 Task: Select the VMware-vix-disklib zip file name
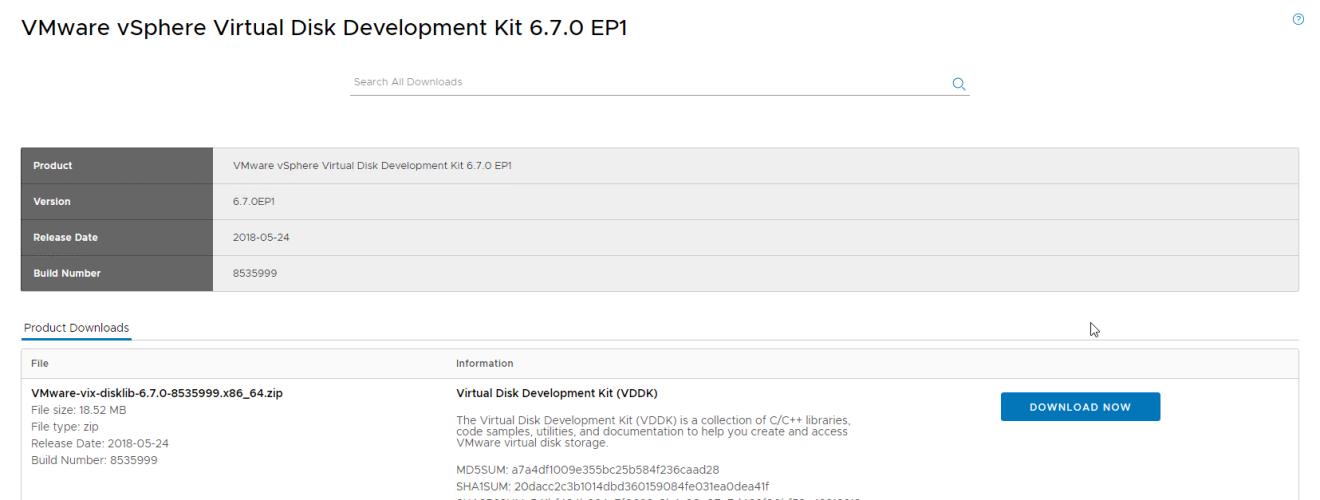click(157, 393)
